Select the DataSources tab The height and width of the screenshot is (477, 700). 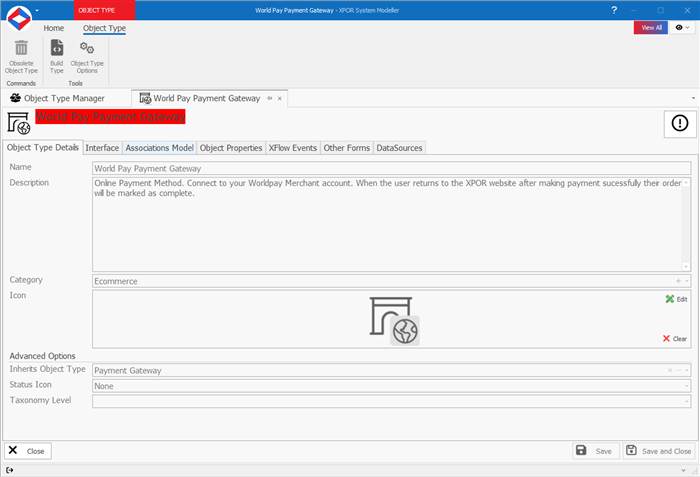399,148
